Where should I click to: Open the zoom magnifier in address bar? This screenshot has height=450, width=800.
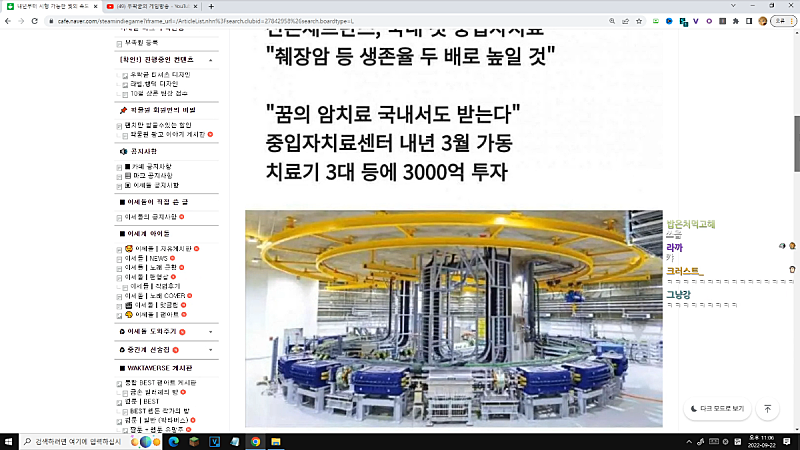pyautogui.click(x=612, y=21)
